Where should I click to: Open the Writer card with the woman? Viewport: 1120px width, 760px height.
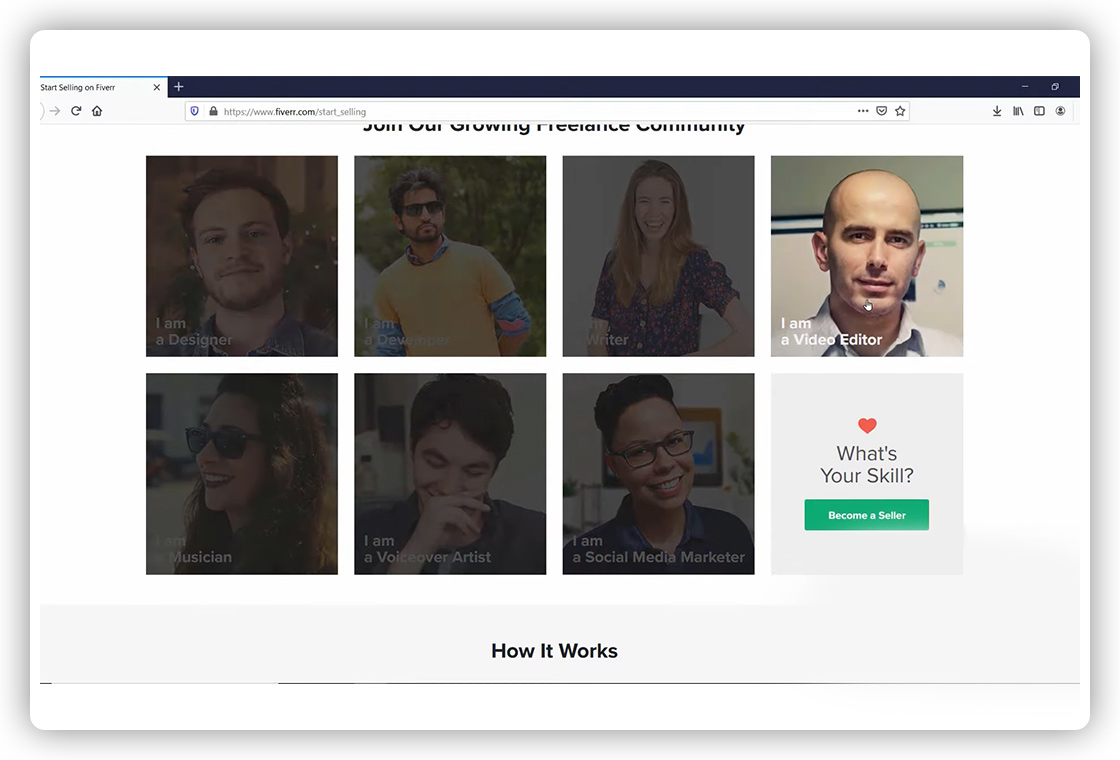pos(658,256)
